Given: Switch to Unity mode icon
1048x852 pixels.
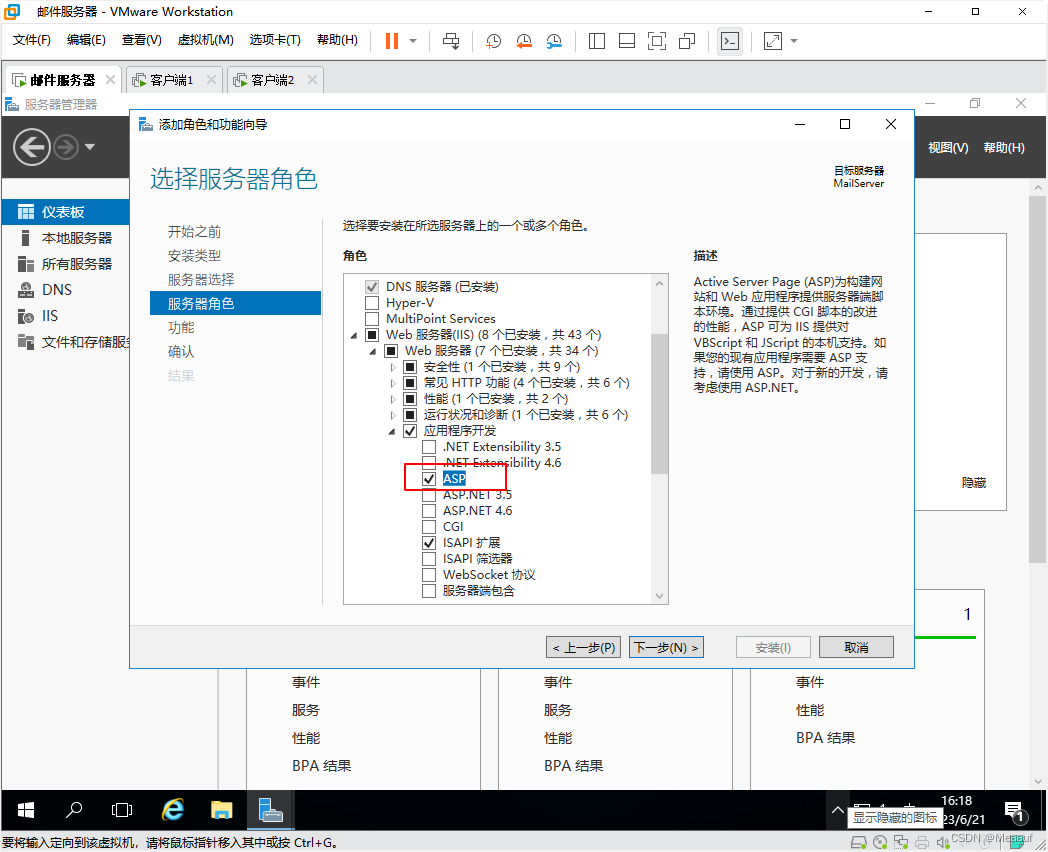Looking at the screenshot, I should pos(687,41).
